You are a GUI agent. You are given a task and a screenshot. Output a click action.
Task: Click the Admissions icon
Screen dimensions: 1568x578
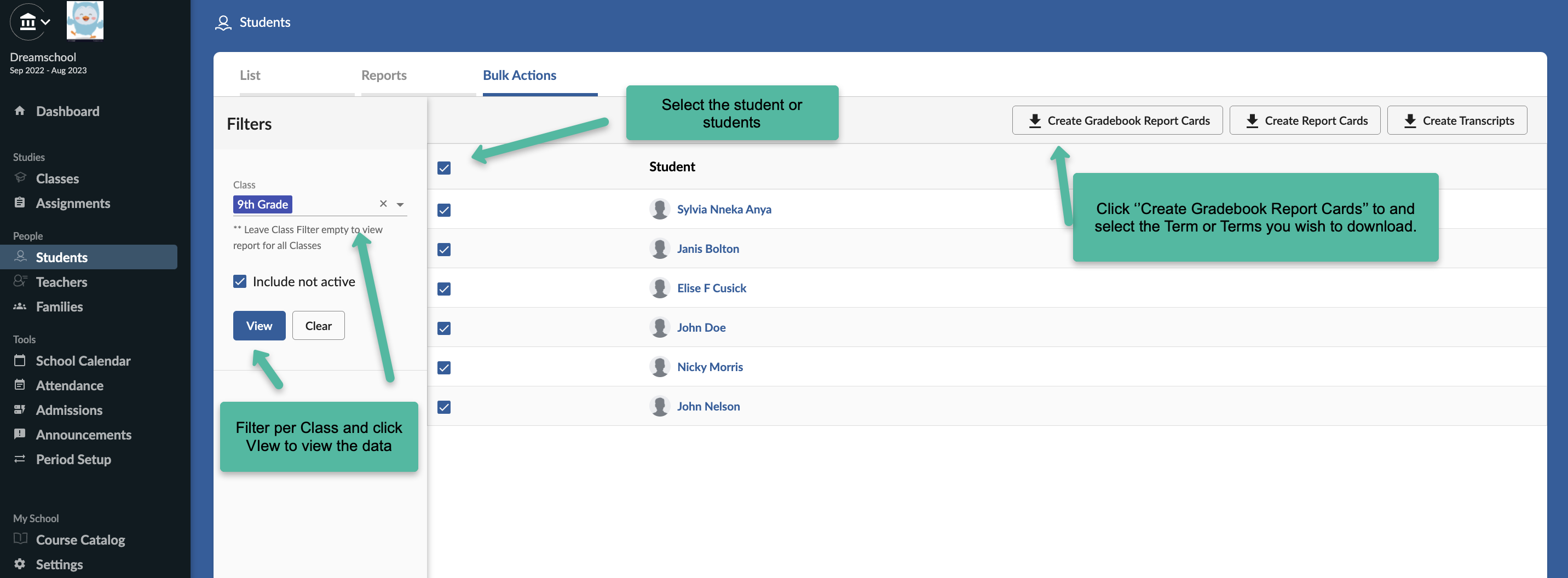point(20,409)
